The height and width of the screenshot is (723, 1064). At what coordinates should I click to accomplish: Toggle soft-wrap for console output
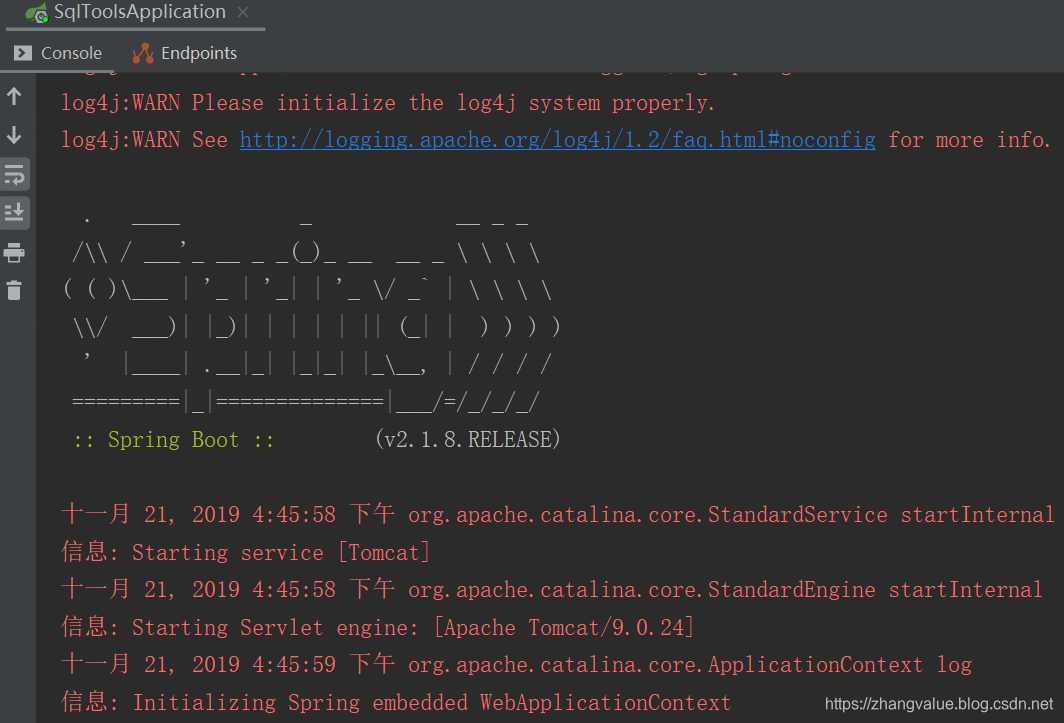(14, 175)
